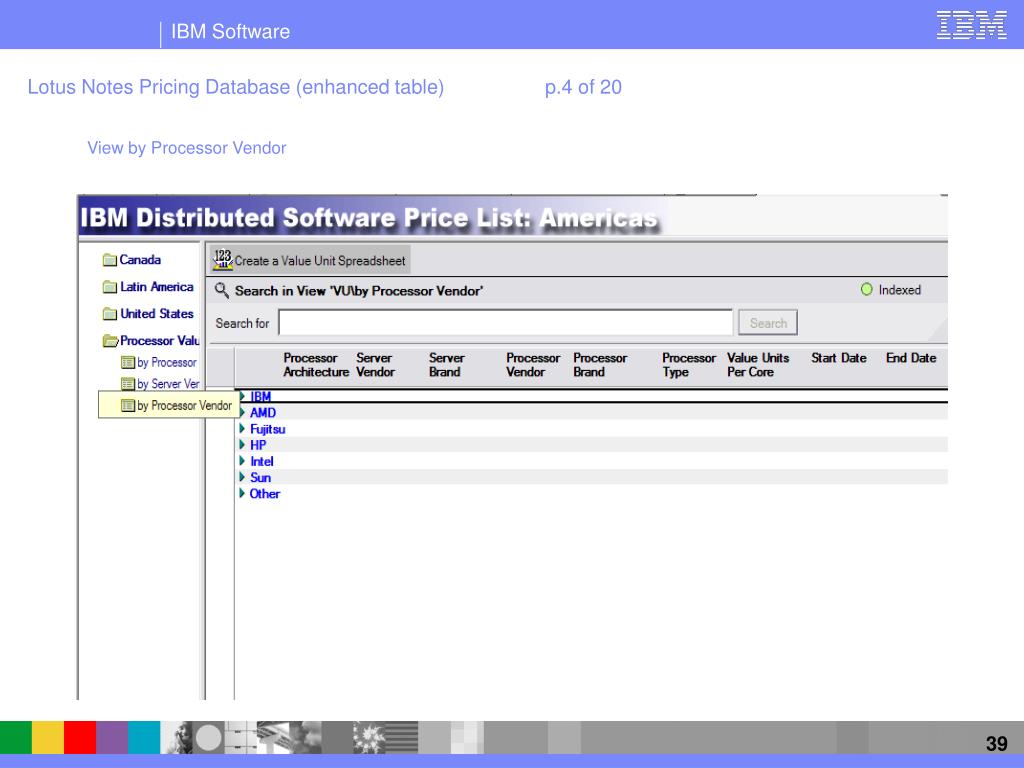This screenshot has width=1024, height=768.
Task: Click the IBM Software header text
Action: point(231,31)
